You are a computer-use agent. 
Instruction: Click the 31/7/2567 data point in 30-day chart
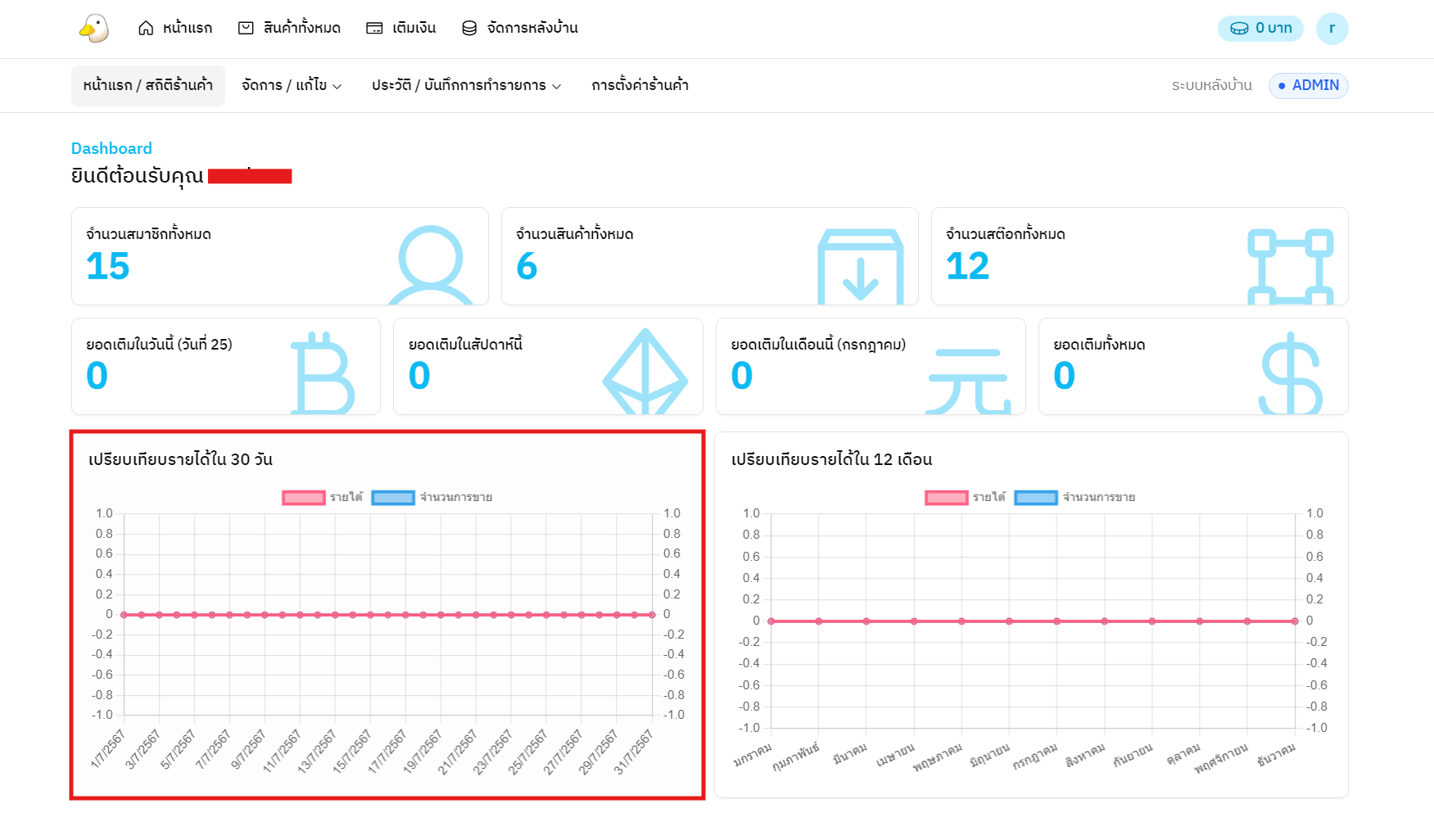(652, 614)
